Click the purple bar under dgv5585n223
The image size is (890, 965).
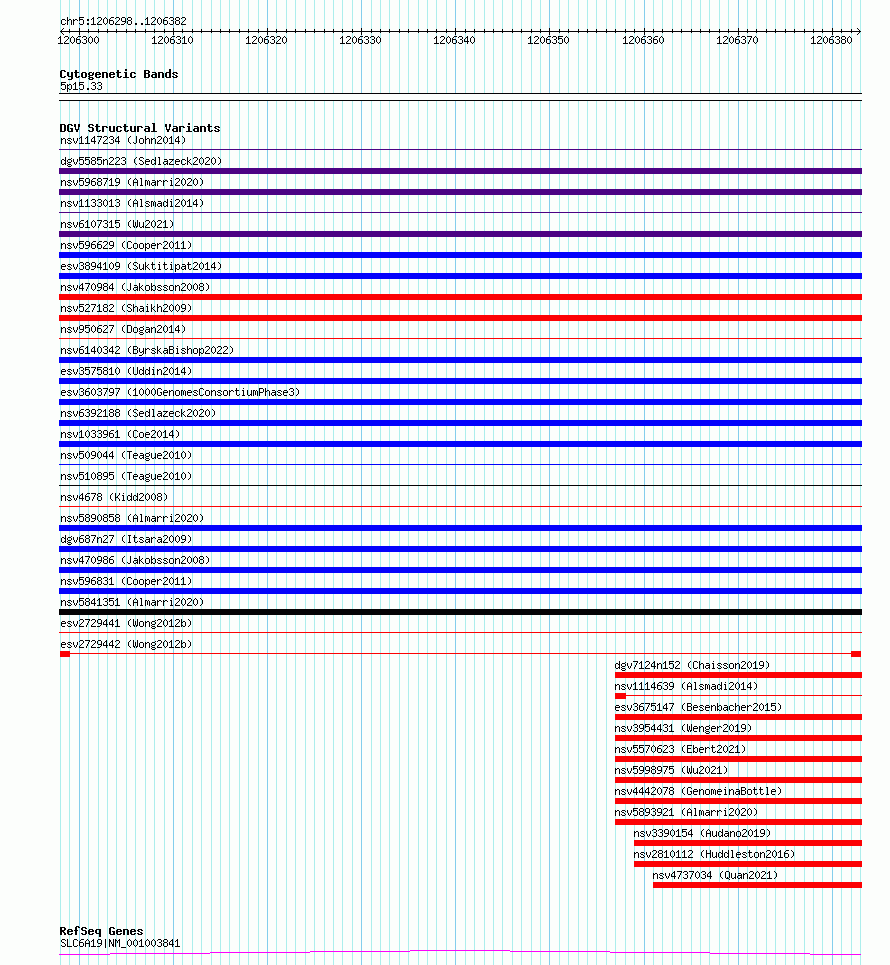point(460,171)
